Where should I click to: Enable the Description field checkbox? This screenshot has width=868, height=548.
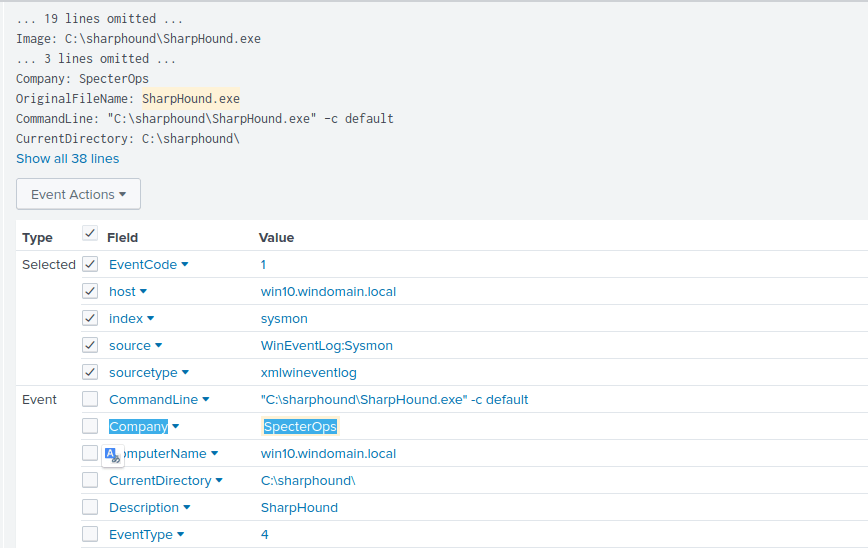pos(90,508)
